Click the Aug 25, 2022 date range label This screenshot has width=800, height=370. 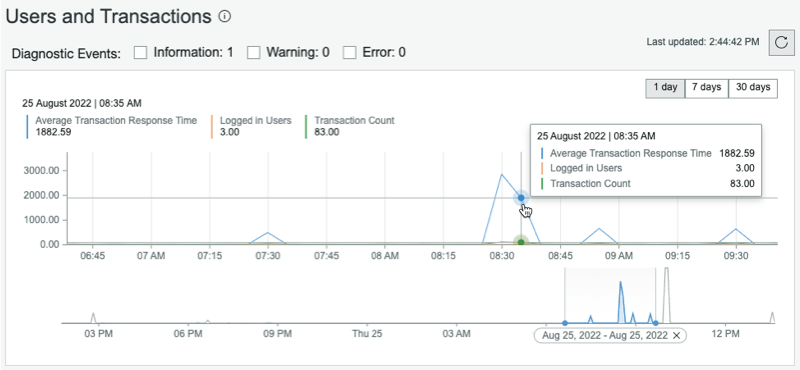(x=605, y=335)
